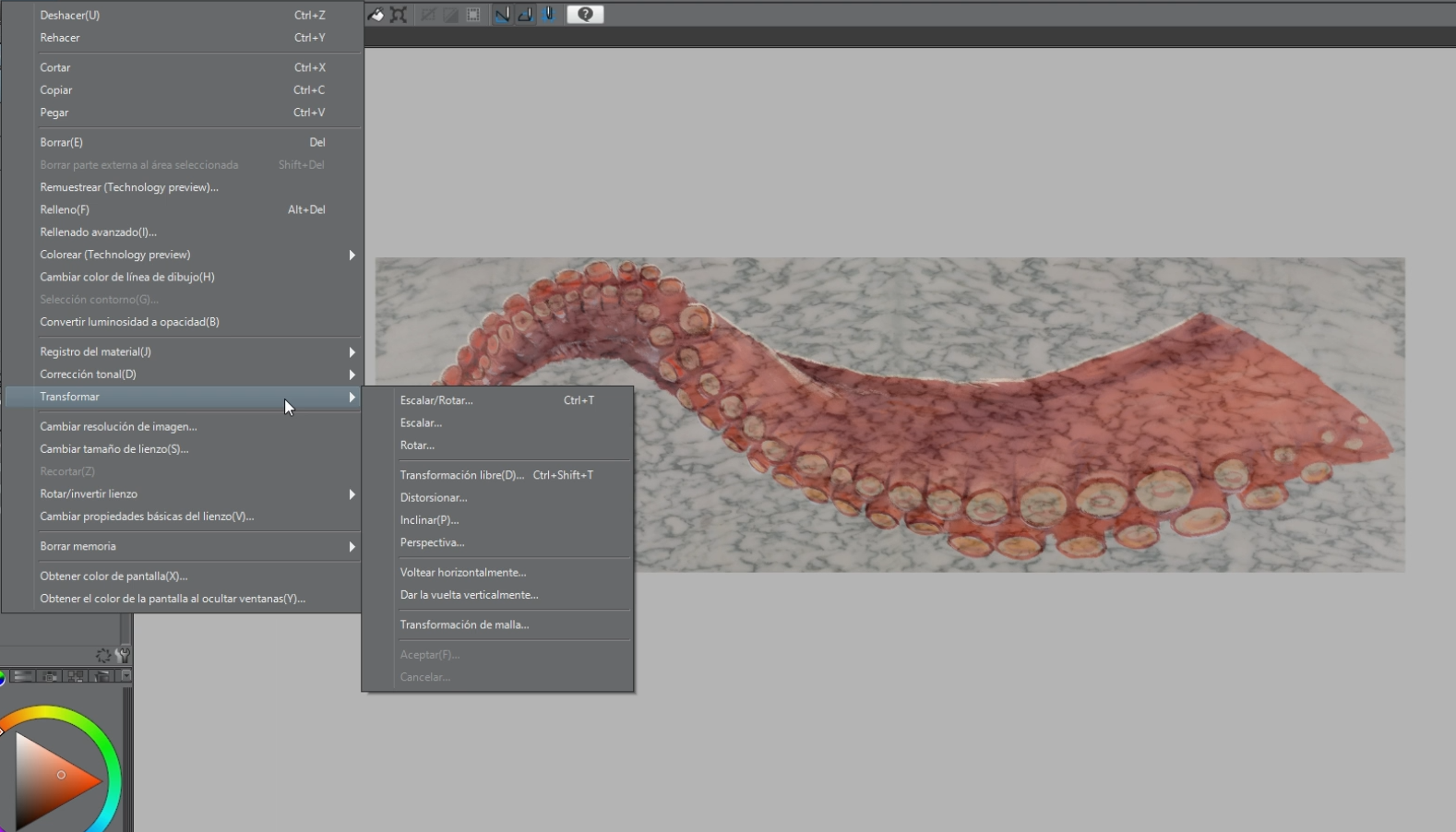Click the Scale/Rotate transform toolbar icon

tap(399, 15)
